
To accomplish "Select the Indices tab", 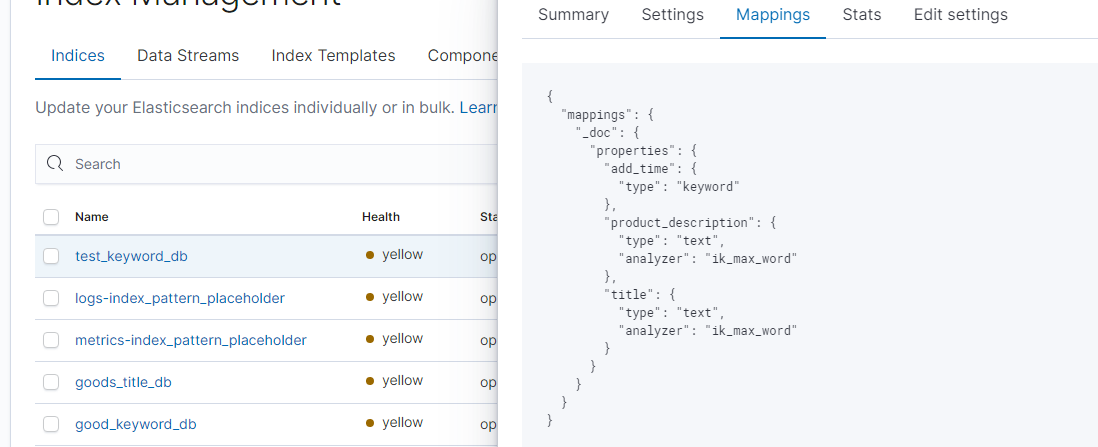I will point(78,55).
